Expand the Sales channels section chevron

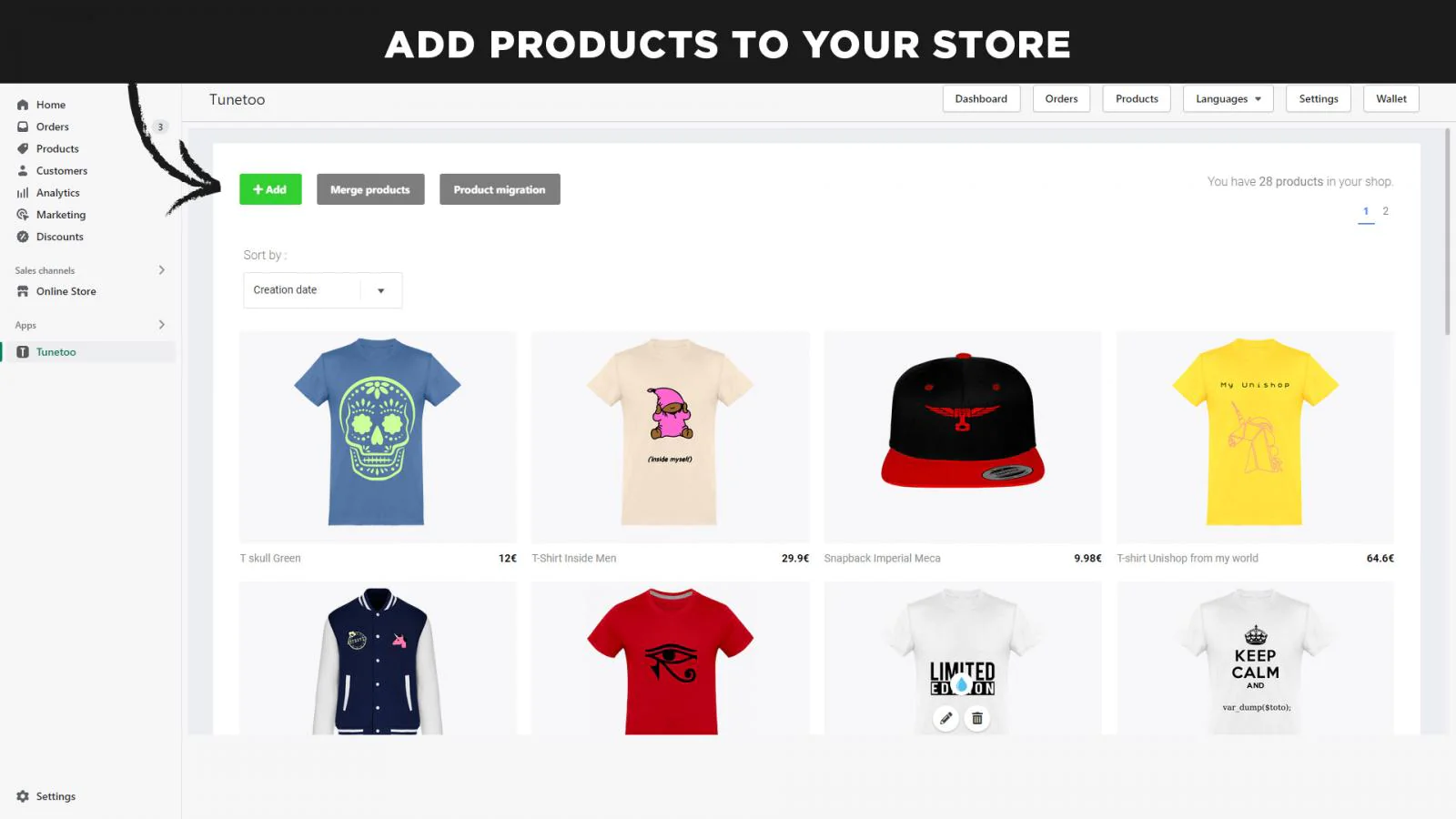coord(162,270)
